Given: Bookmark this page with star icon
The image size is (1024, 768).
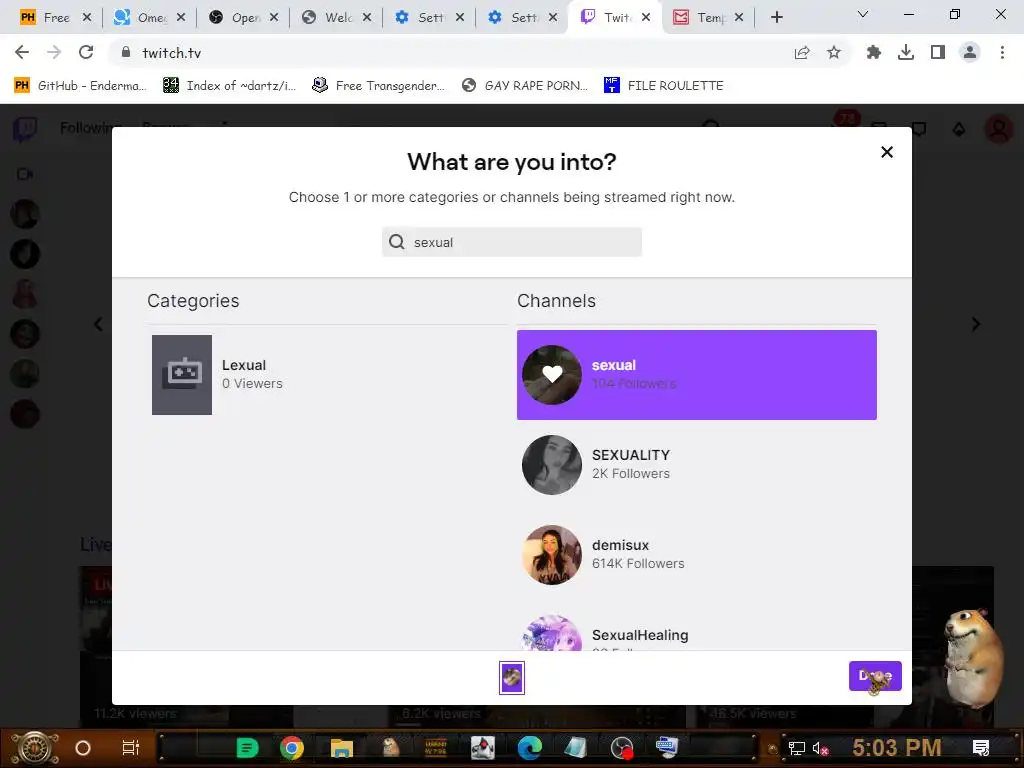Looking at the screenshot, I should (834, 53).
